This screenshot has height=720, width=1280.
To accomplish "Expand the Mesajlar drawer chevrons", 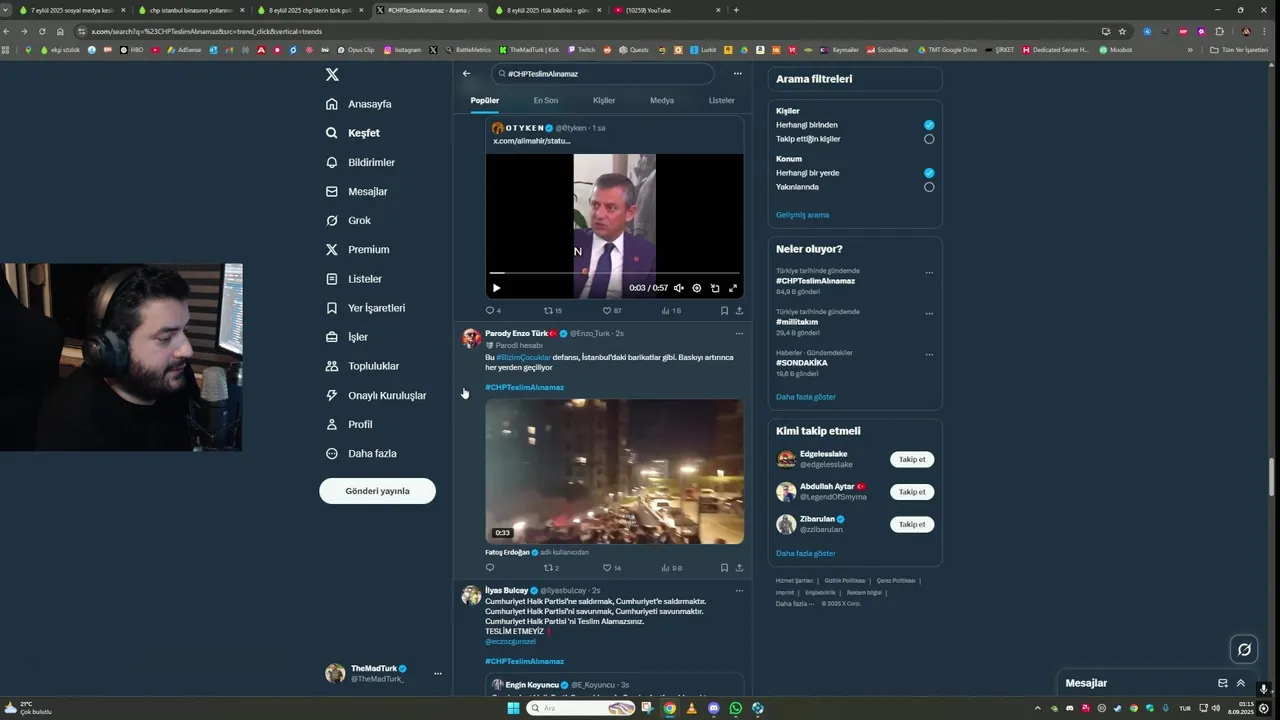I will pos(1241,683).
